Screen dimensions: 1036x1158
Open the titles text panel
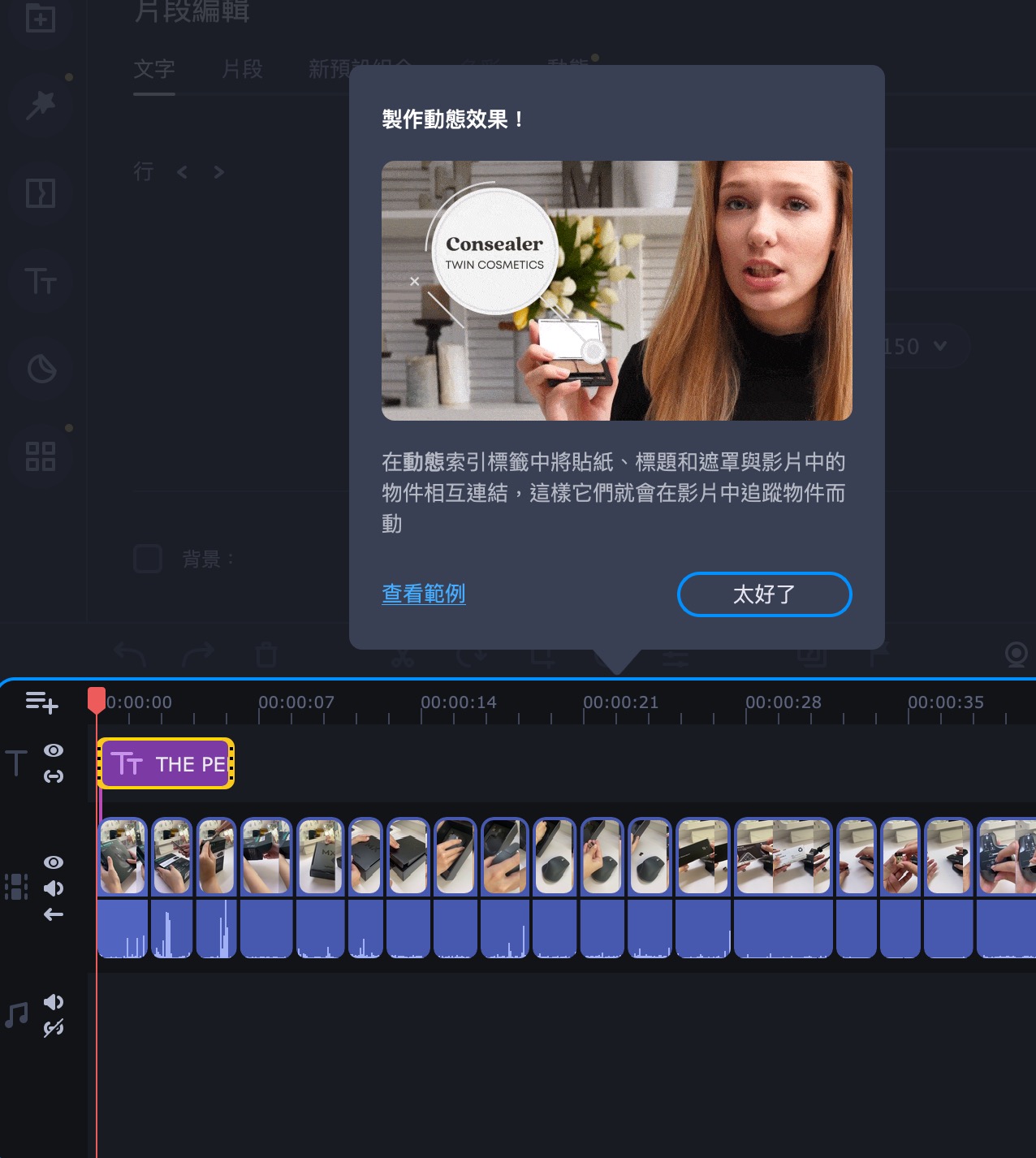pos(41,281)
